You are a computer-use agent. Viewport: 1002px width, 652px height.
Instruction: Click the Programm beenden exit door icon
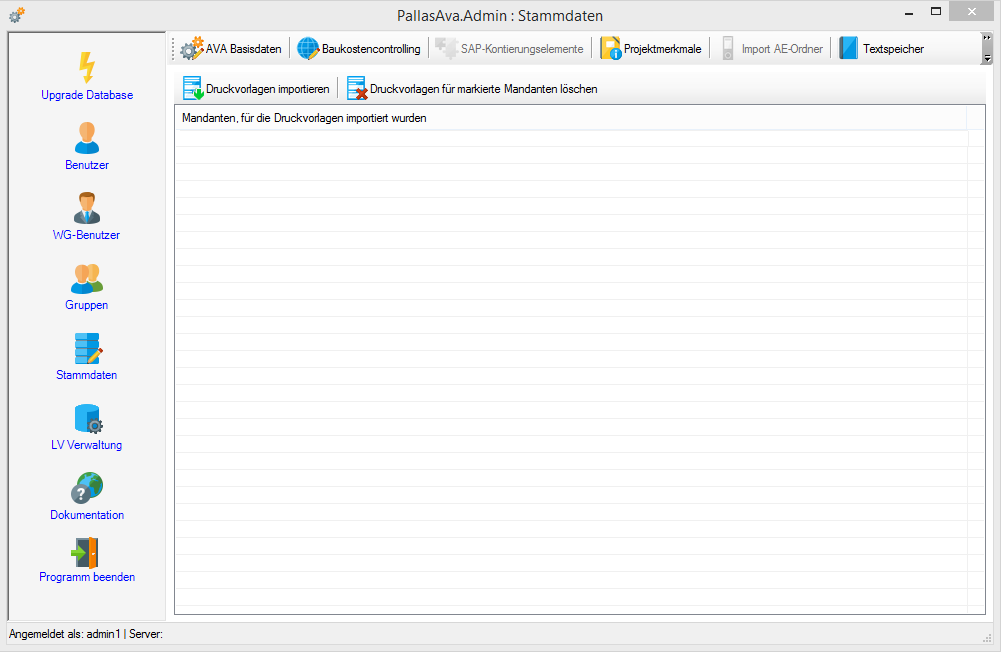pos(84,553)
